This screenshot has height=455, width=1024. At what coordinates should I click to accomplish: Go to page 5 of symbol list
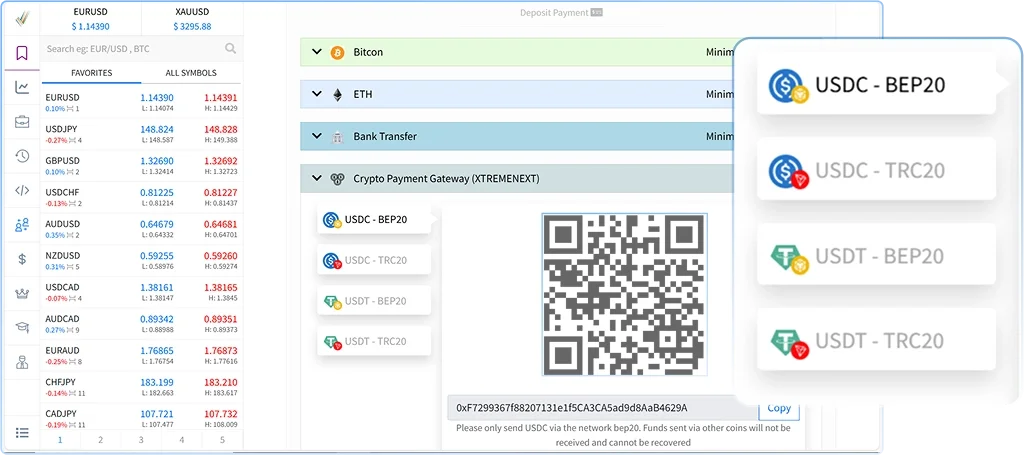(x=222, y=440)
